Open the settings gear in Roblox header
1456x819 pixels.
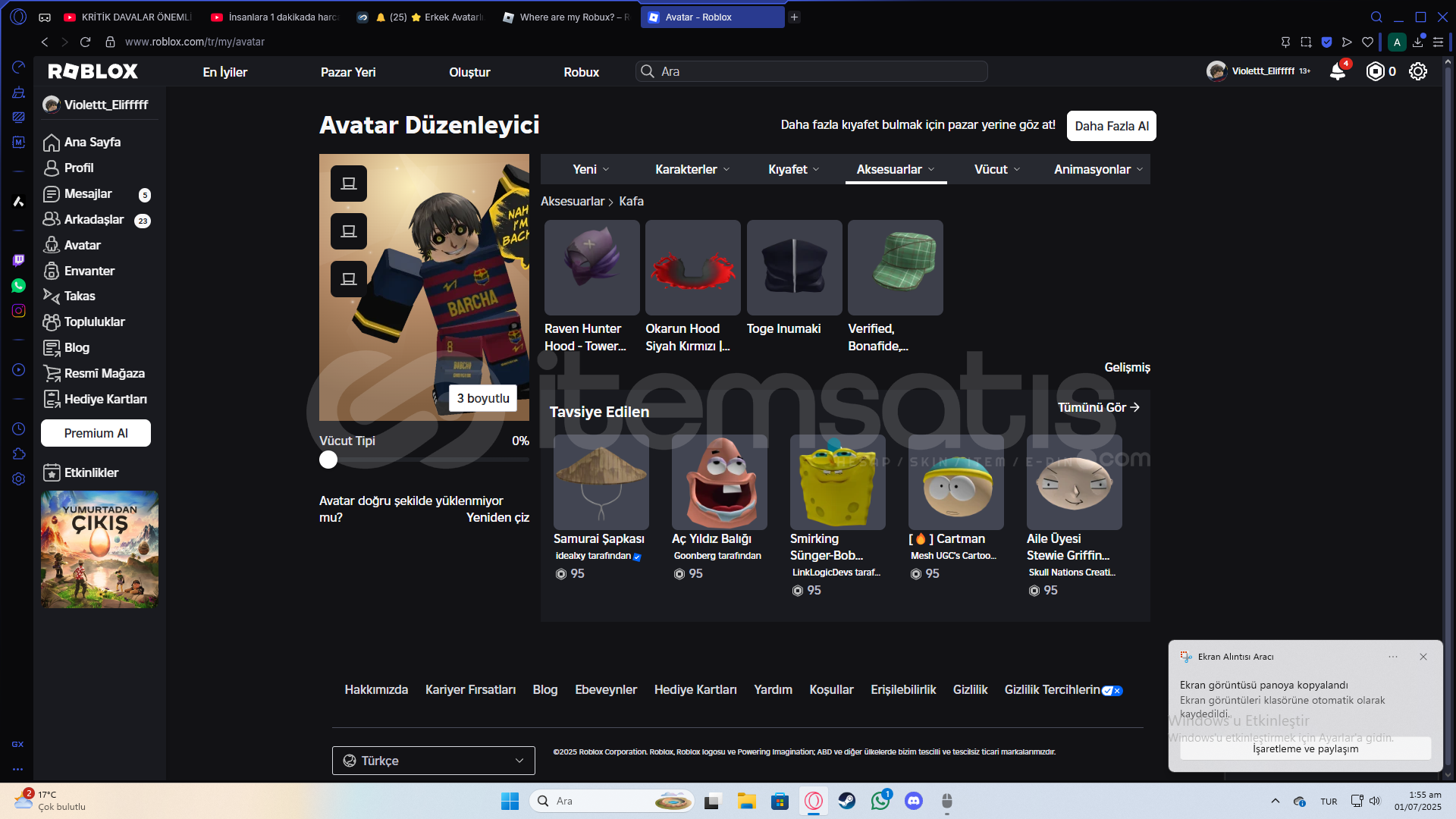1418,71
